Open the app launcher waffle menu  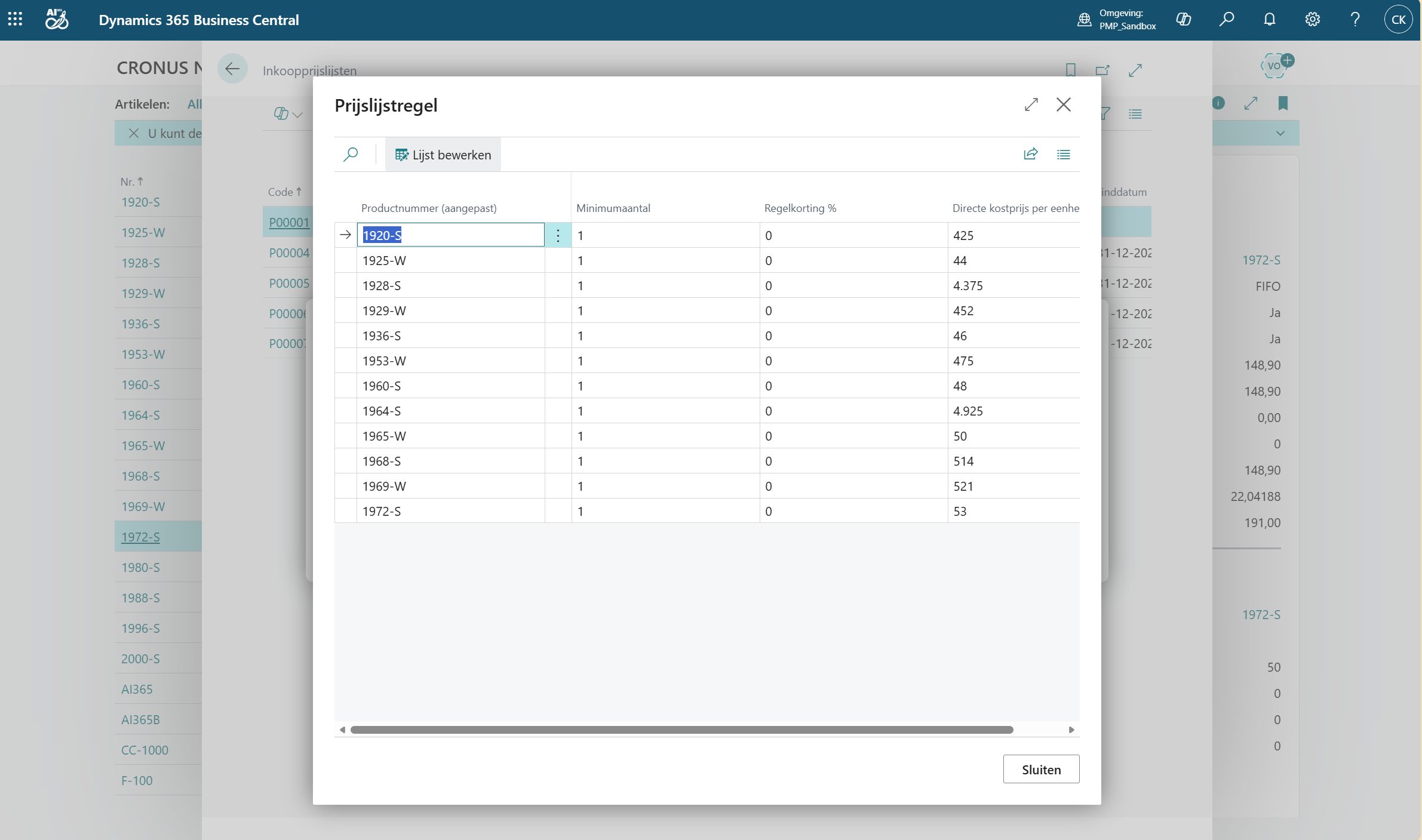tap(15, 20)
